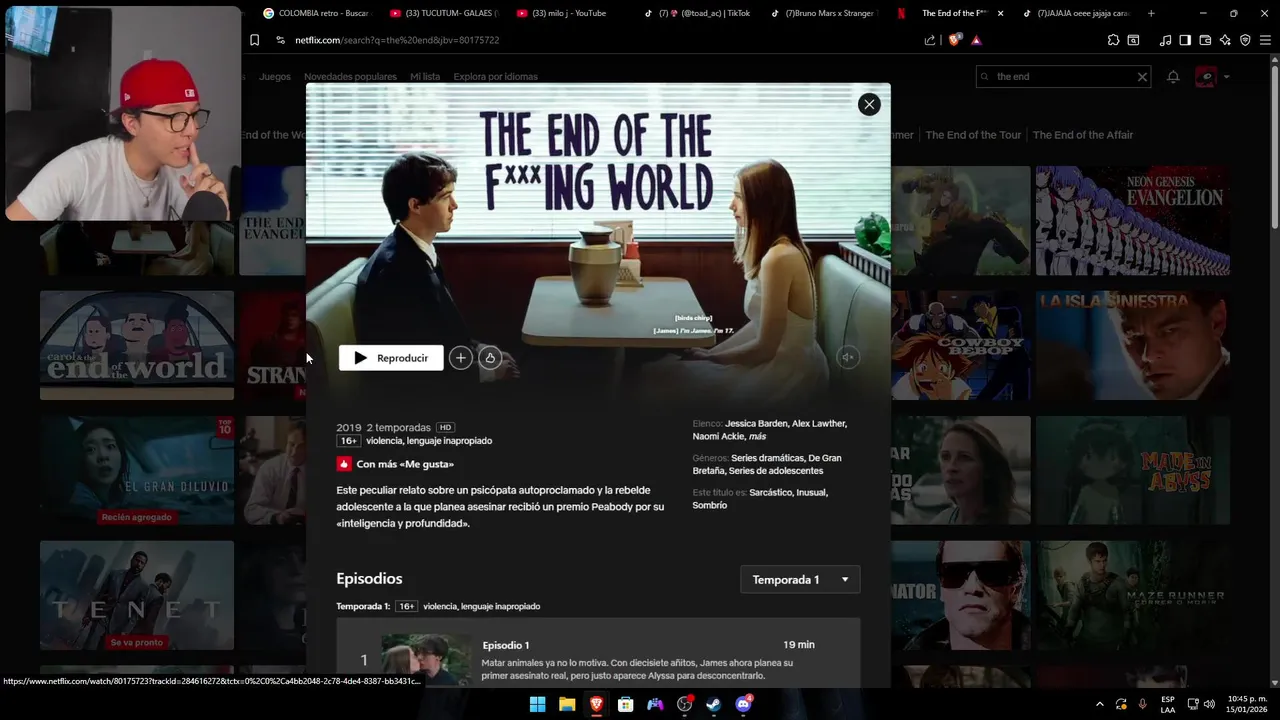1280x720 pixels.
Task: Open Maze Runner thumbnail
Action: coord(1133,596)
